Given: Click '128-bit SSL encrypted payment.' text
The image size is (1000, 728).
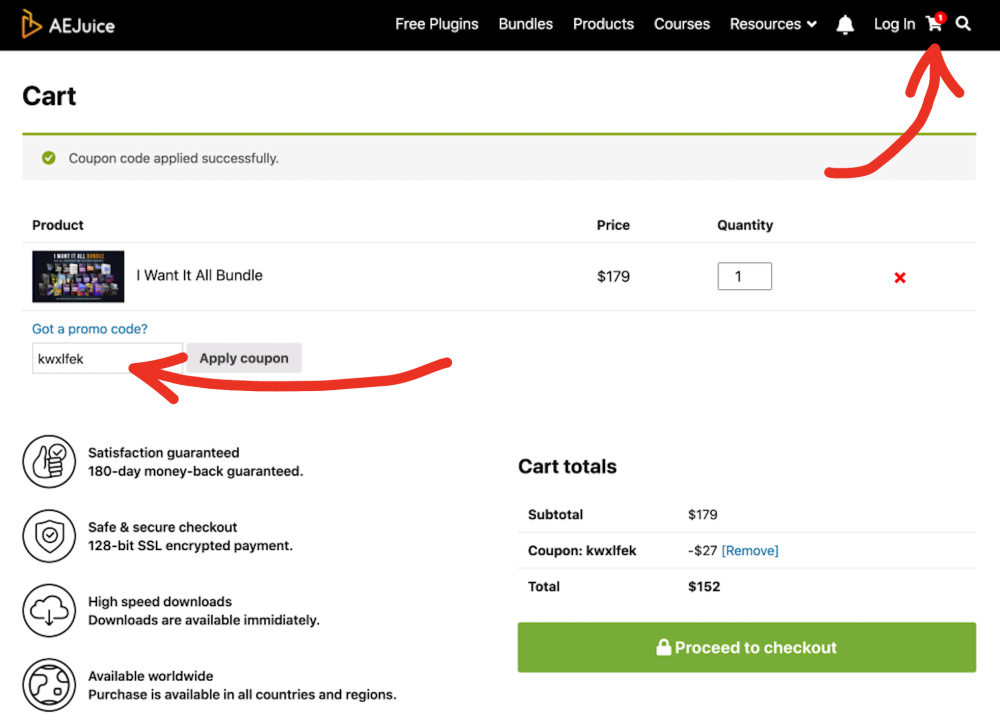Looking at the screenshot, I should click(191, 546).
